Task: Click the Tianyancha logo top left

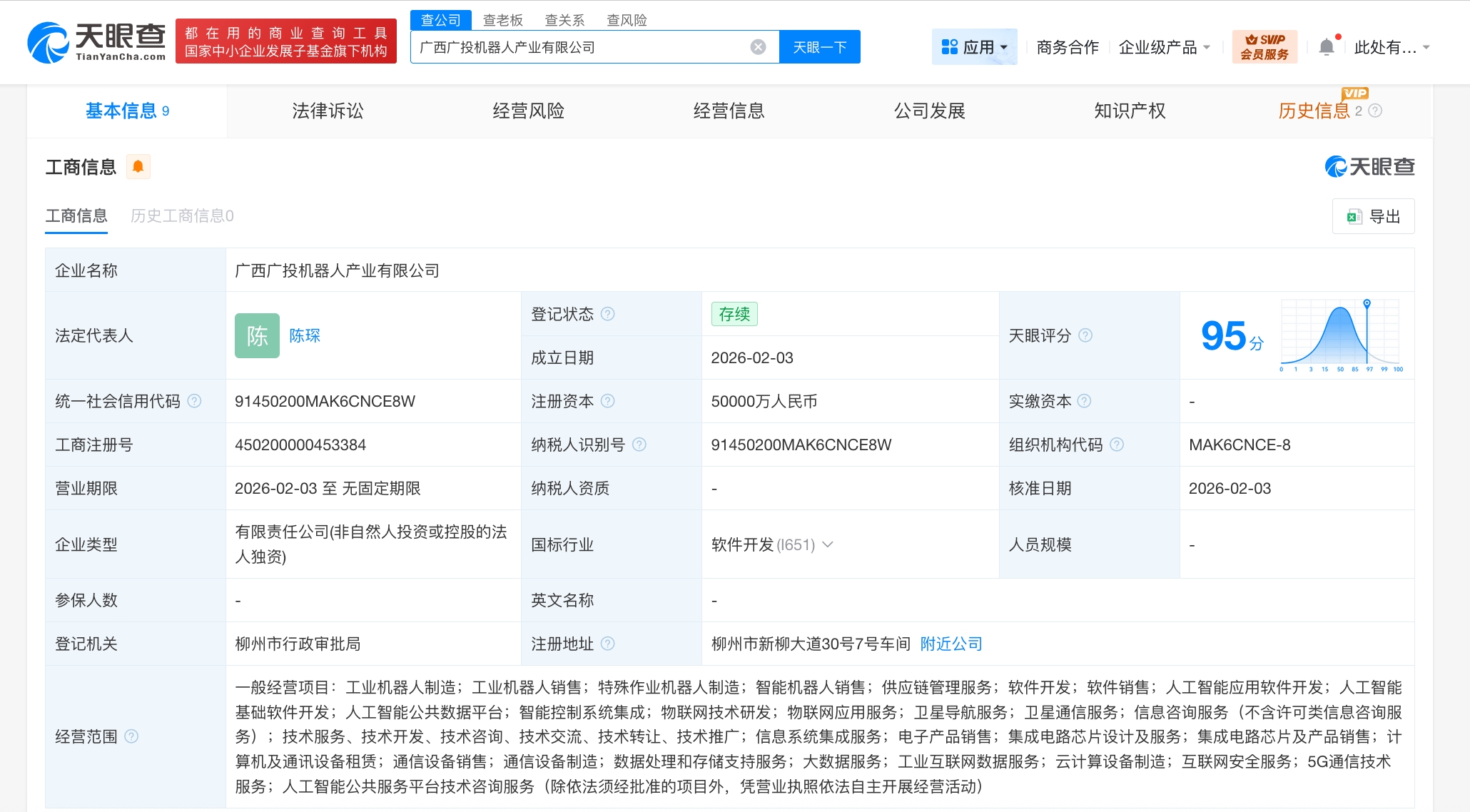Action: 96,41
